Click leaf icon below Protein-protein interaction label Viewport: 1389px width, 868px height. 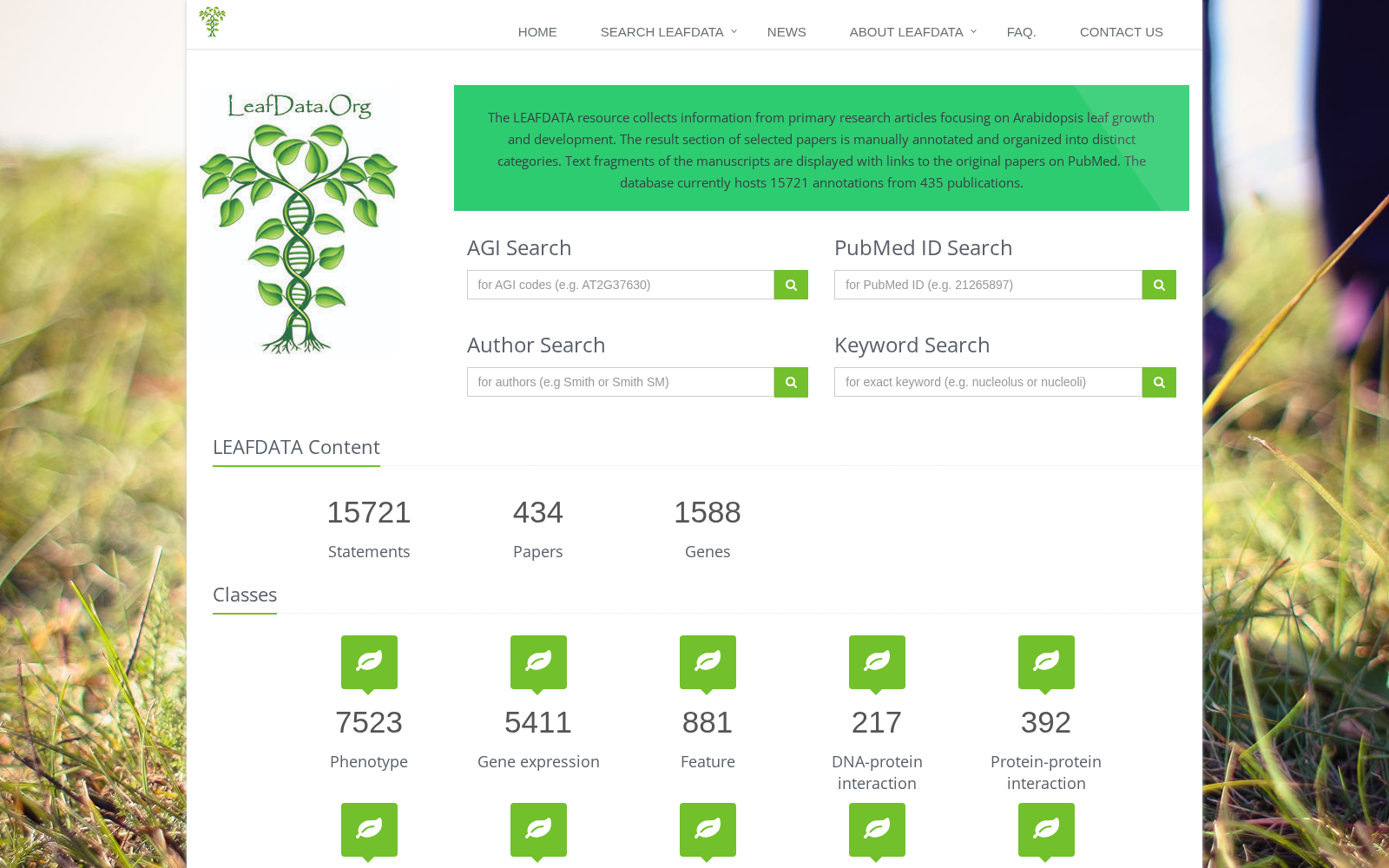[x=1046, y=830]
